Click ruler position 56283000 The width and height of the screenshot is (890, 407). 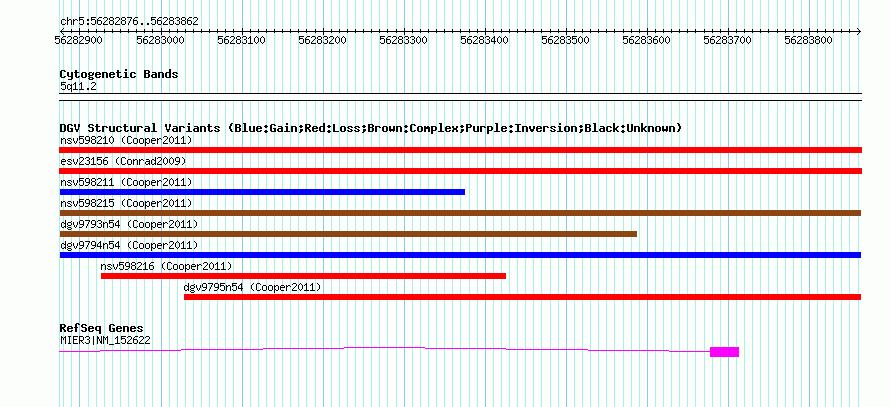click(161, 40)
